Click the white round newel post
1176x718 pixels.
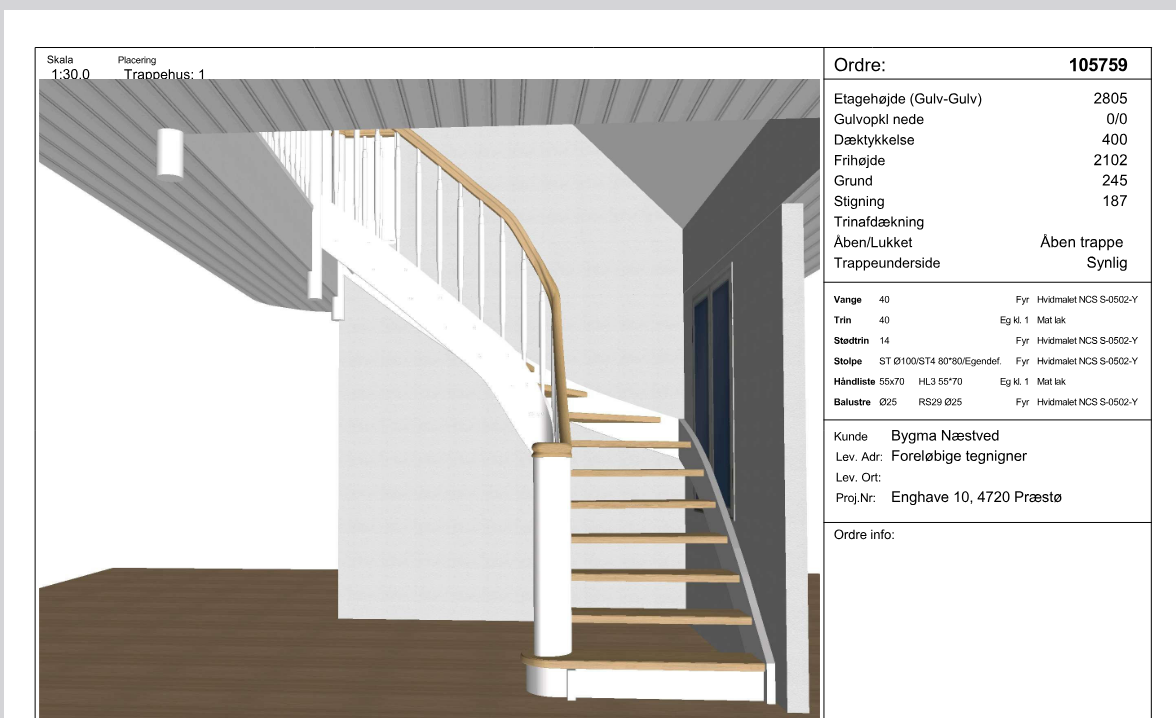tap(550, 560)
